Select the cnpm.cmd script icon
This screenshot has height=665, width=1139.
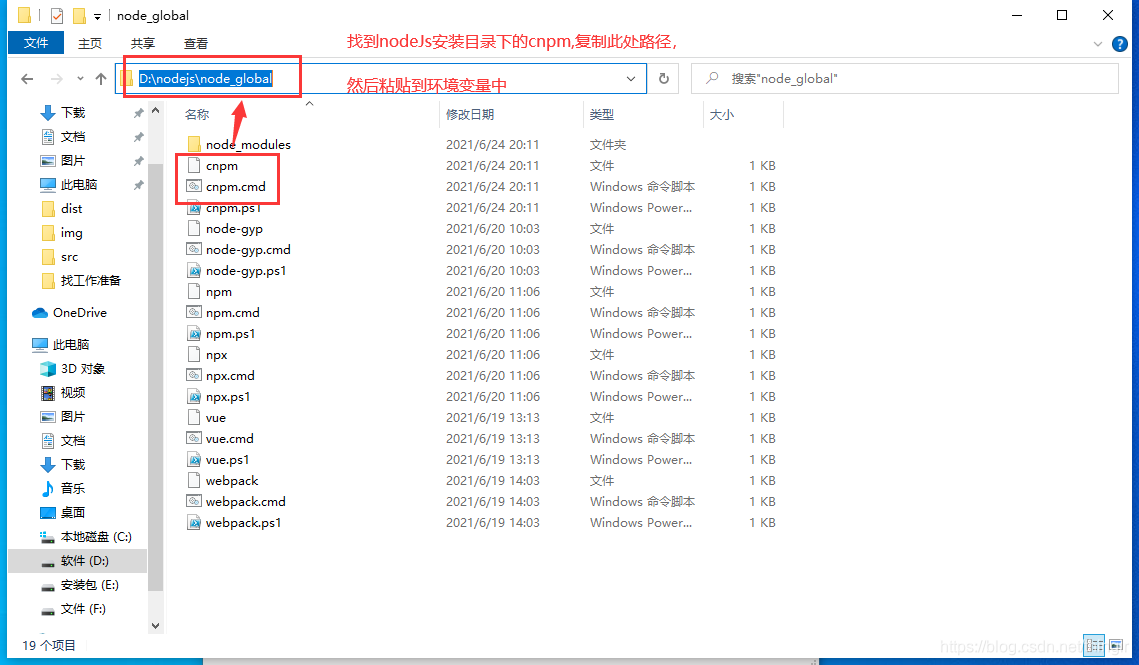(x=194, y=187)
